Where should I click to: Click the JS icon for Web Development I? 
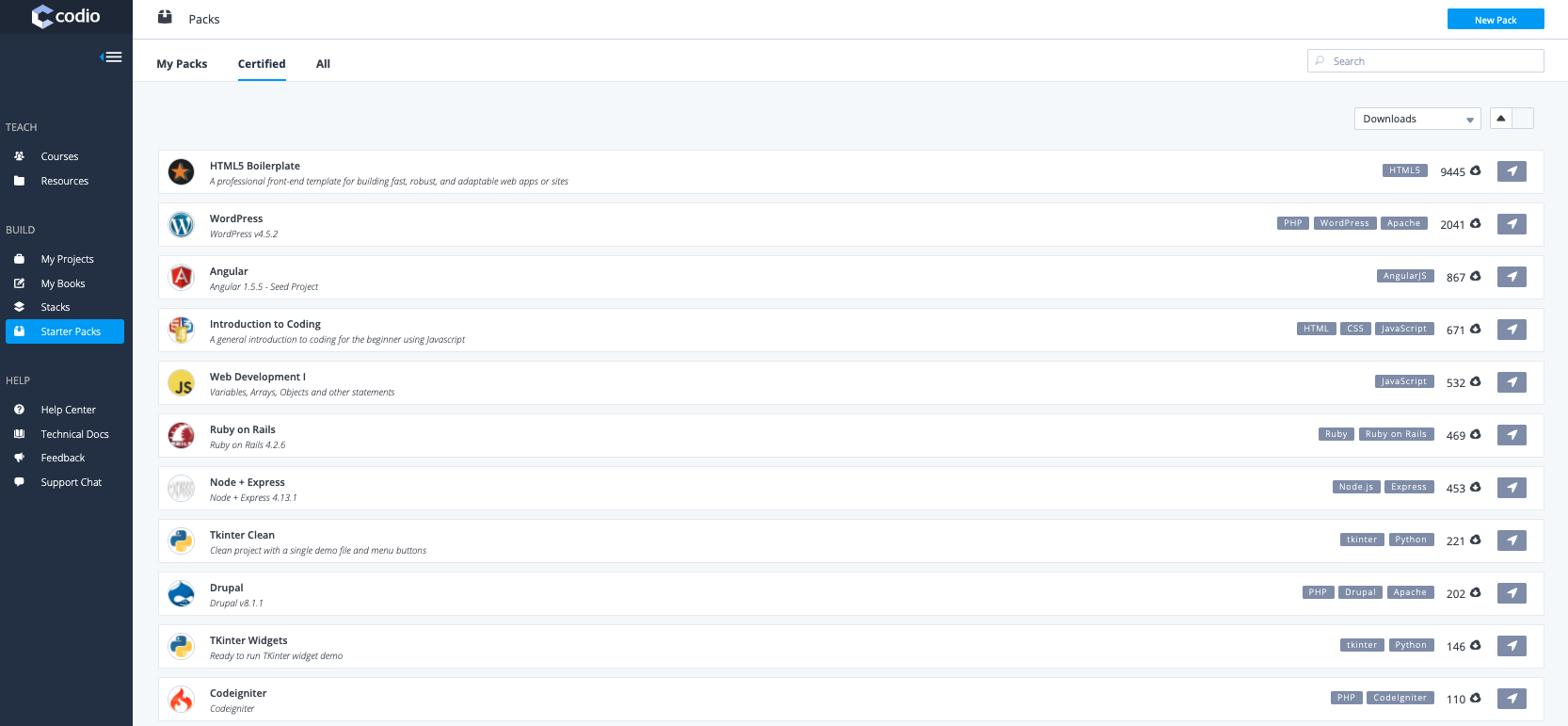pos(181,382)
